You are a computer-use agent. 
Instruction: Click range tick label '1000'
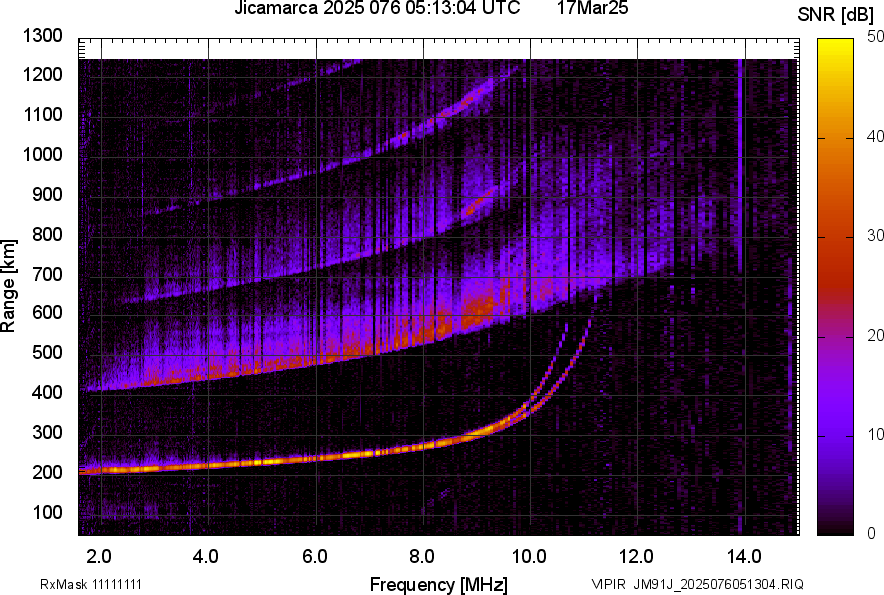coord(42,154)
